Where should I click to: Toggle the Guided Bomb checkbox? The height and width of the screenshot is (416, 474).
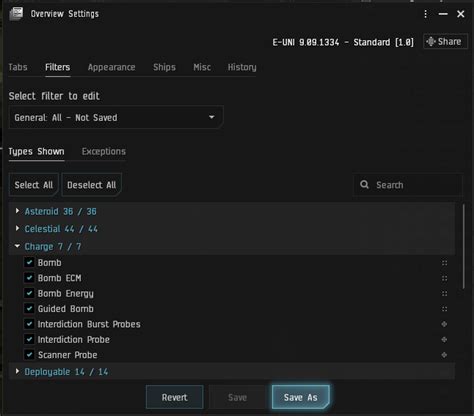tap(29, 308)
